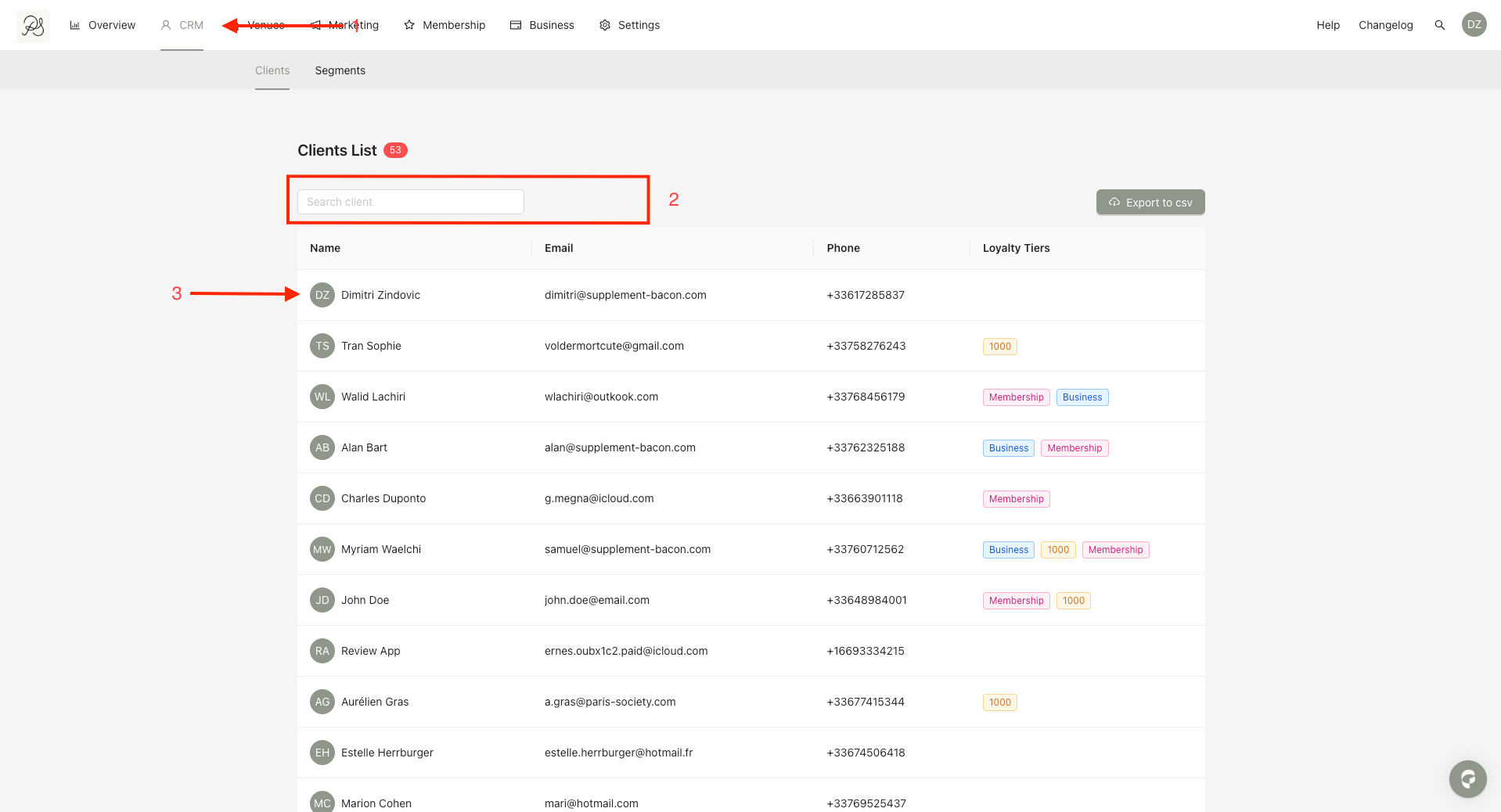Click the AG avatar for Aurélien Gras
The width and height of the screenshot is (1501, 812).
(x=322, y=702)
